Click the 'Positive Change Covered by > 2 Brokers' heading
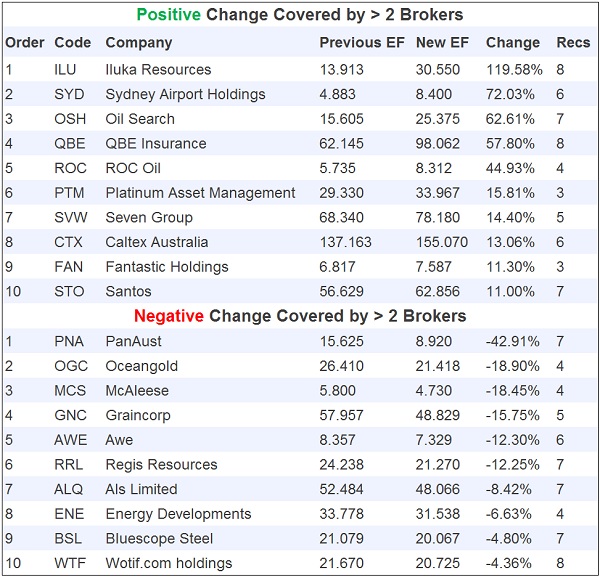Screen dimensions: 600x578 [300, 15]
